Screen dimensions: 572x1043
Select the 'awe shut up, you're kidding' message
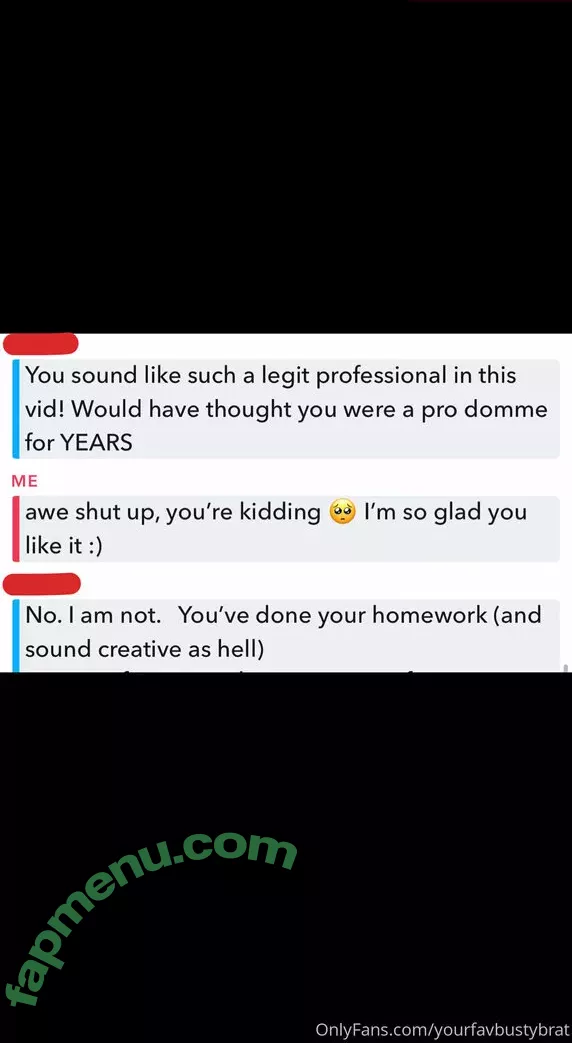pyautogui.click(x=286, y=529)
